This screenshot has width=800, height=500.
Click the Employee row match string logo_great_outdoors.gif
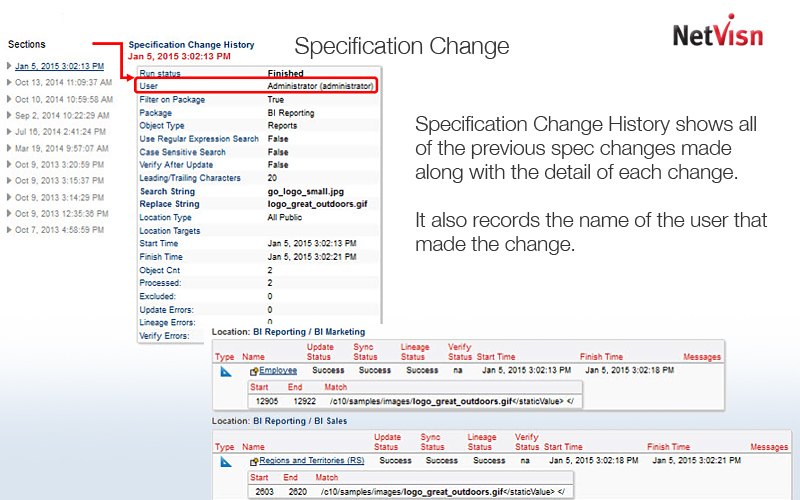click(462, 401)
